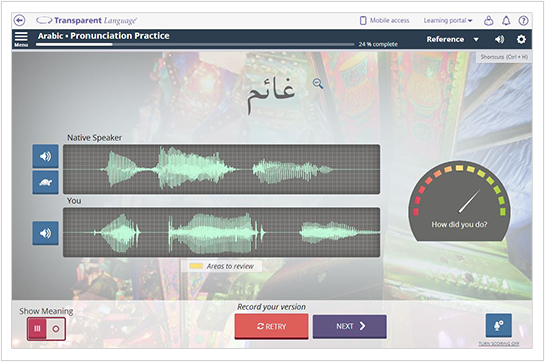Click the RETRY button
546x363 pixels.
coord(271,326)
